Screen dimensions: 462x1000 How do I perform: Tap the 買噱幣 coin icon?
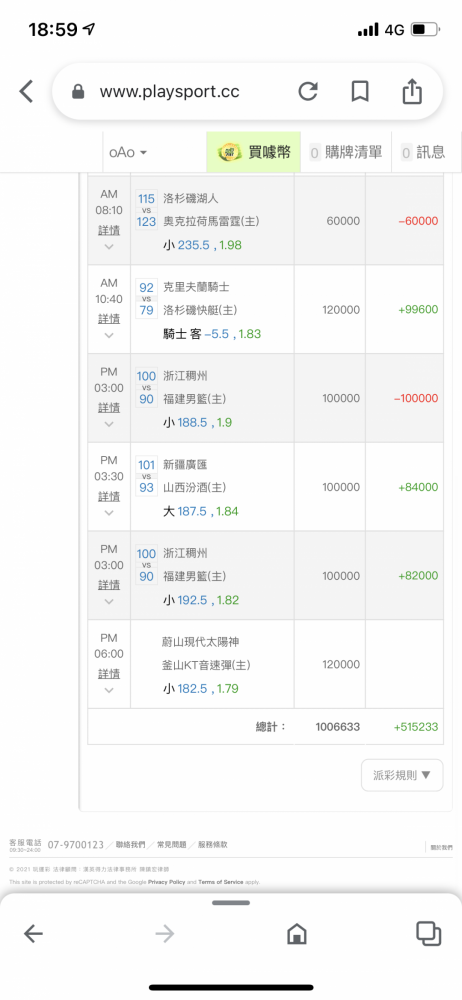(230, 152)
